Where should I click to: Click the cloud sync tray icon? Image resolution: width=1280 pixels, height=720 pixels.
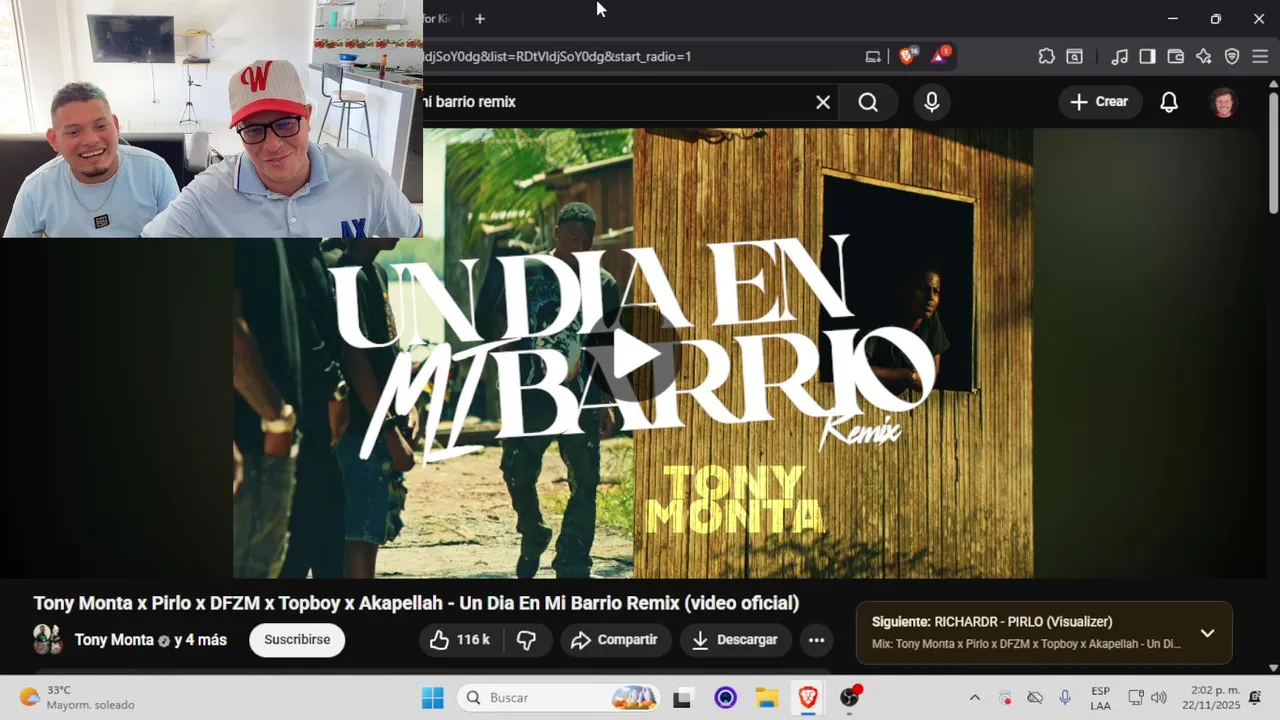1035,698
